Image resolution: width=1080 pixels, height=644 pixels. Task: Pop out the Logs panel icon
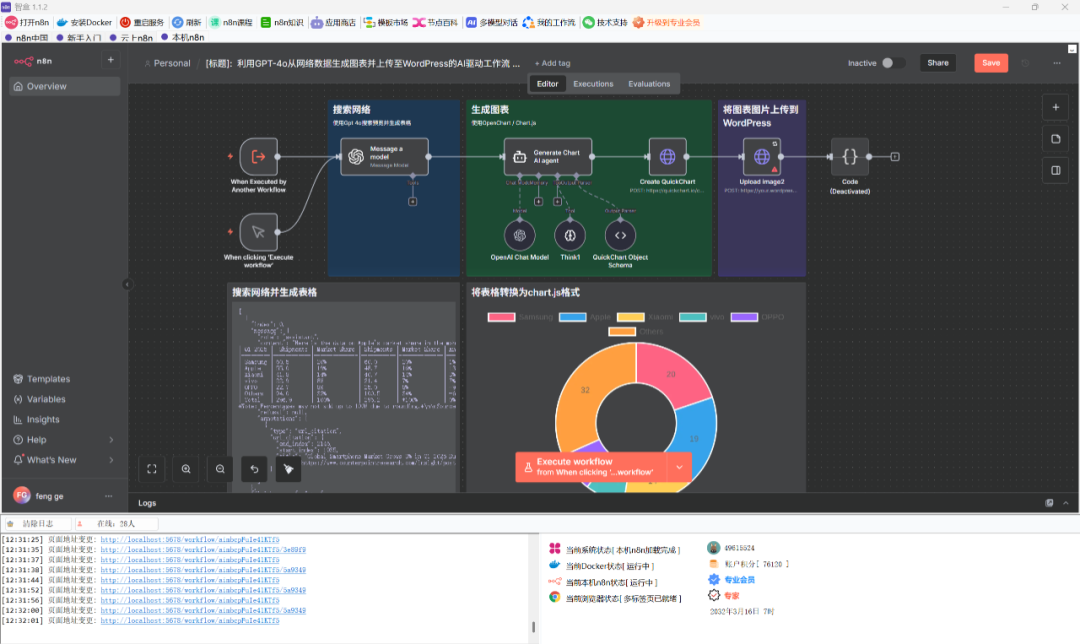1049,503
